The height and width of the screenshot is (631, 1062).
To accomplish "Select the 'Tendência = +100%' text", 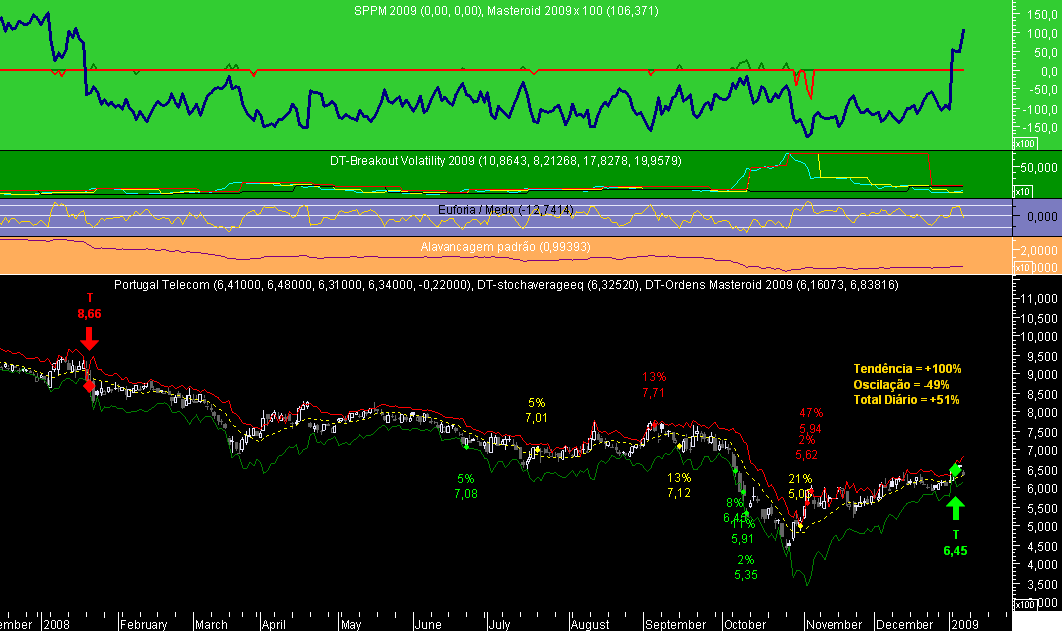I will pos(908,369).
